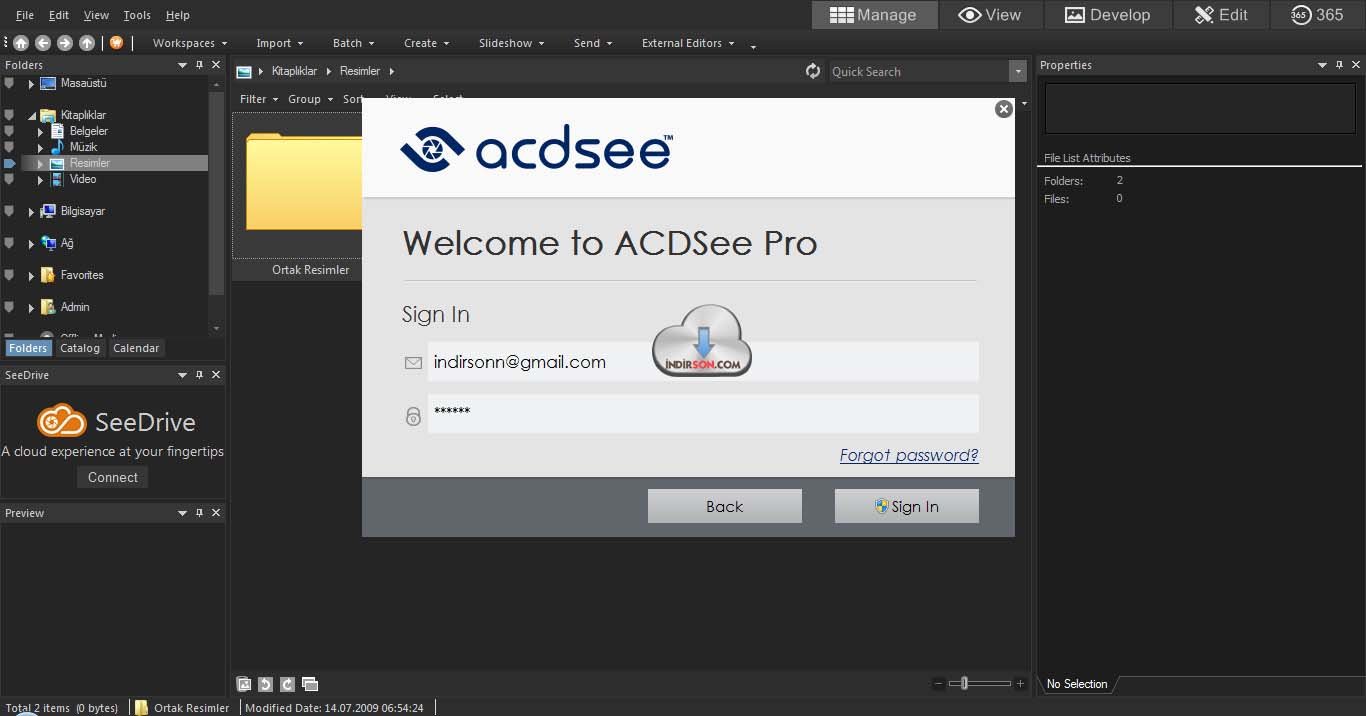Go to the Home folder icon
This screenshot has height=716, width=1366.
pos(21,43)
